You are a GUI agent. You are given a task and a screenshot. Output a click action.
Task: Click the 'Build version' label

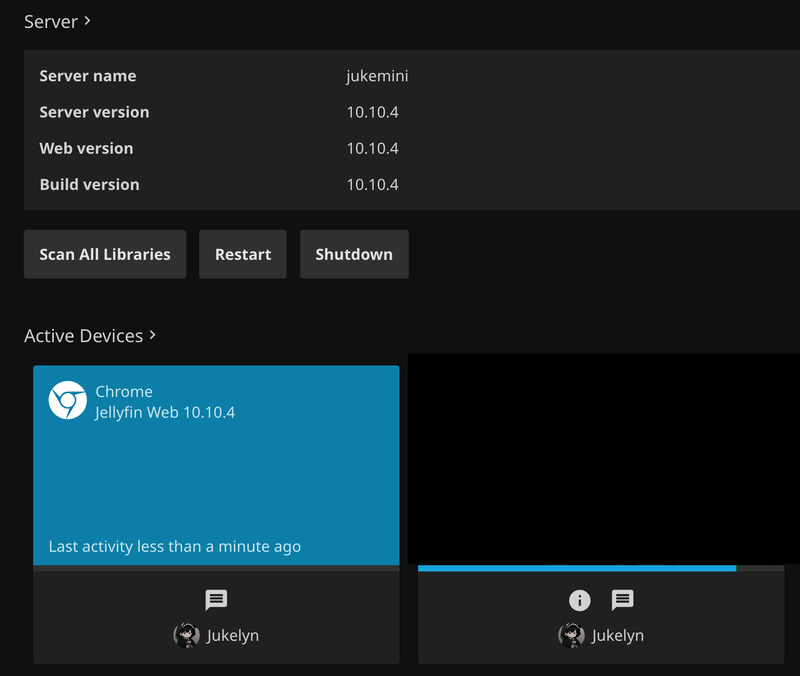(89, 185)
